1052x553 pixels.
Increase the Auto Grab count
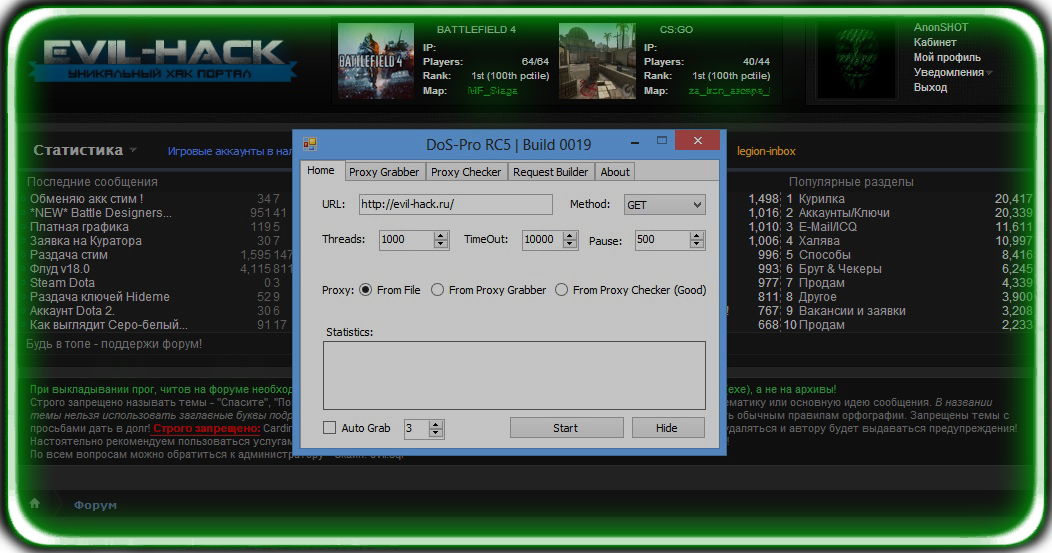tap(436, 424)
